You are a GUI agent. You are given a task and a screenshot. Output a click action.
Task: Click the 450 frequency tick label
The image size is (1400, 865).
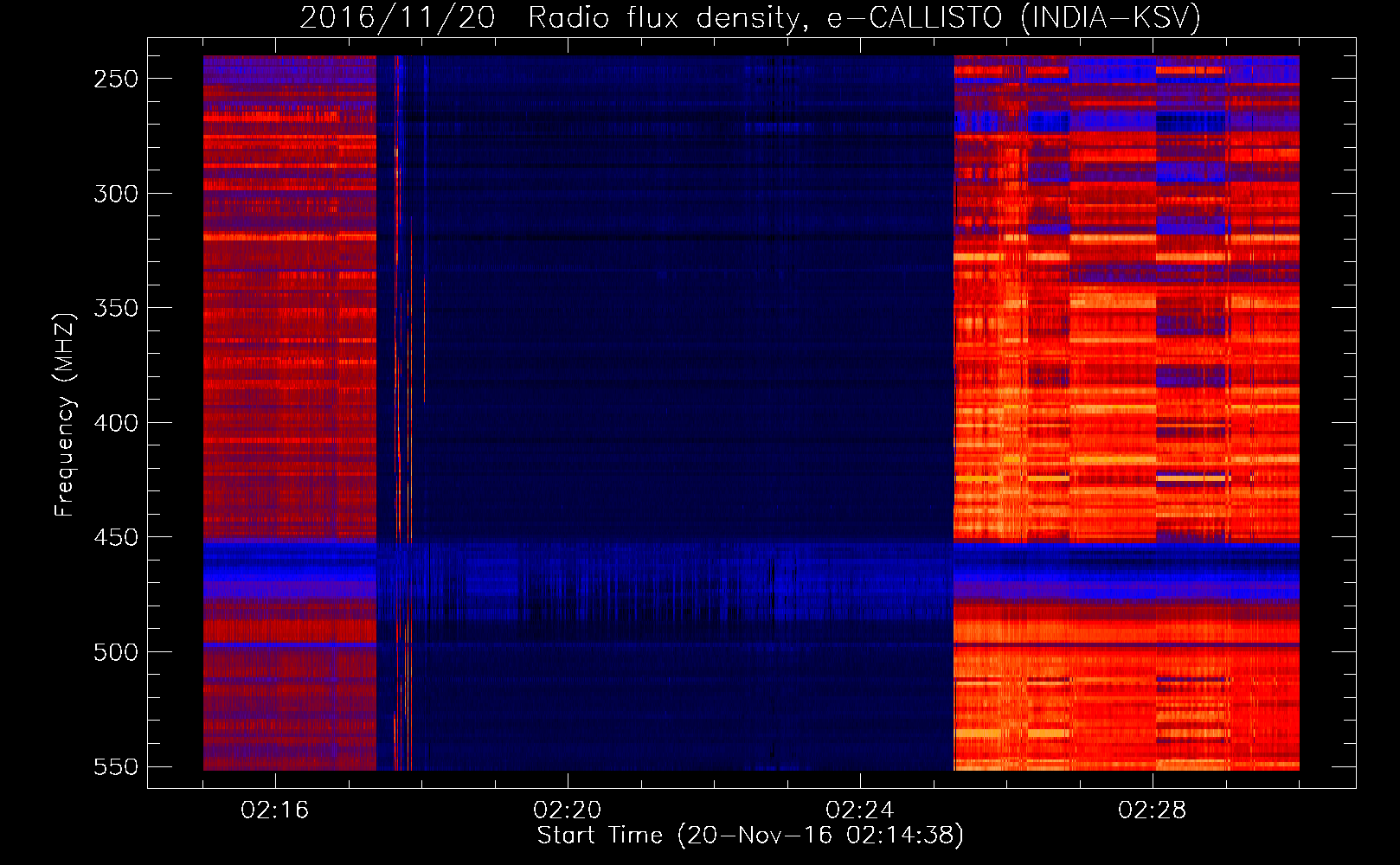point(116,537)
